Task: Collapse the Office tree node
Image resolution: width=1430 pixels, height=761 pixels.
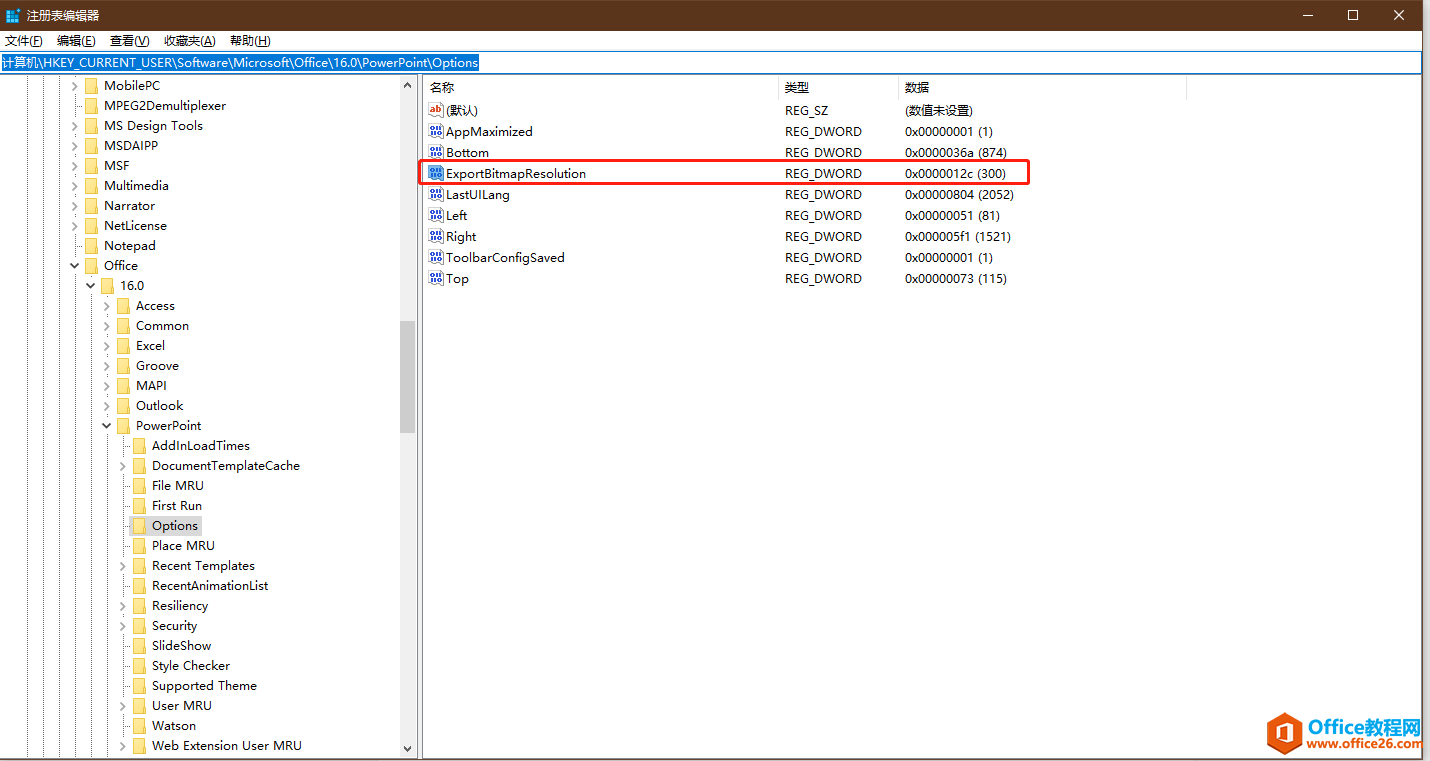Action: (x=75, y=265)
